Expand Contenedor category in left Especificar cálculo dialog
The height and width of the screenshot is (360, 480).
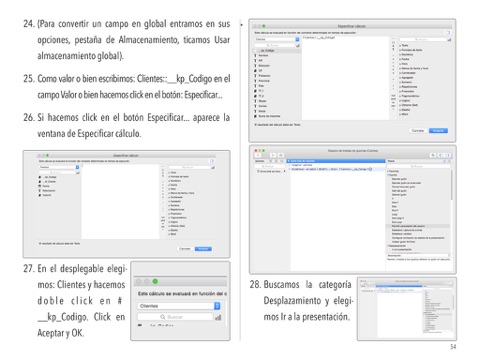pos(169,197)
